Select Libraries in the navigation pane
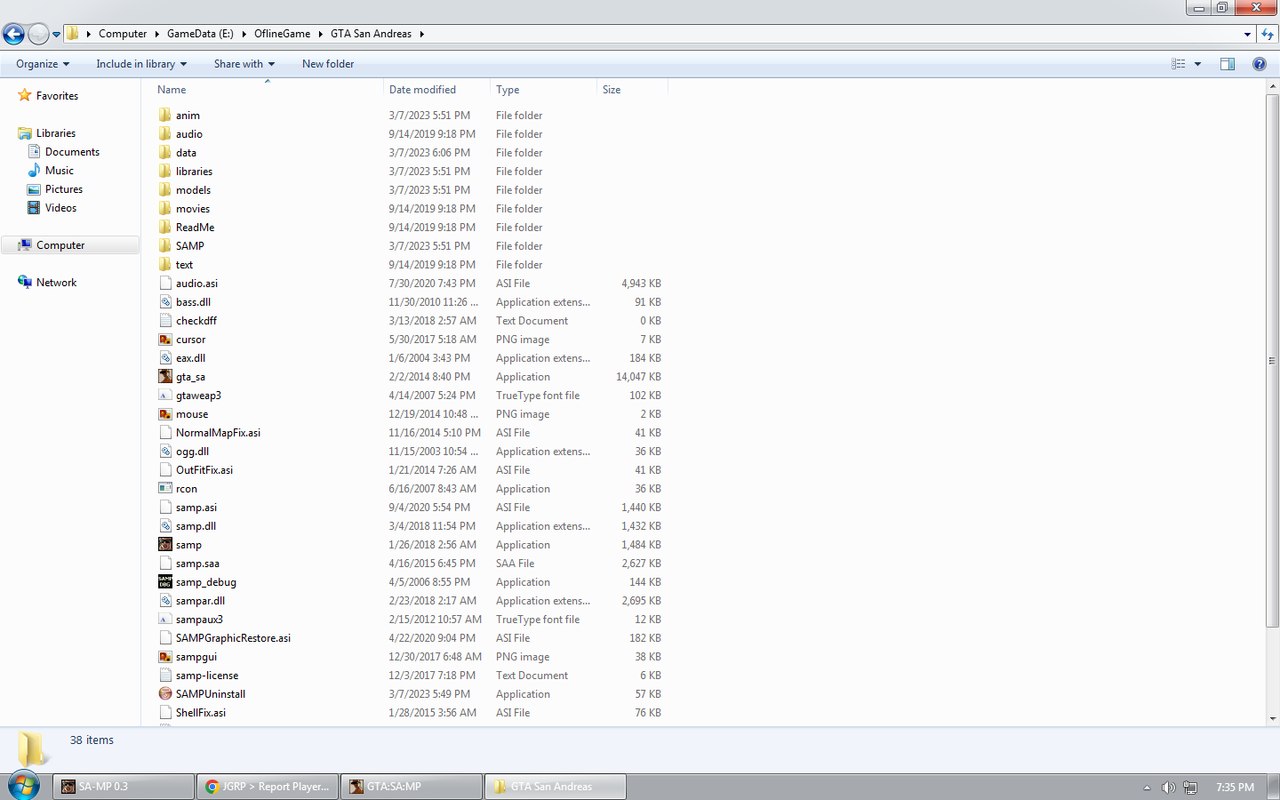Screen dimensions: 1280x800 click(56, 133)
